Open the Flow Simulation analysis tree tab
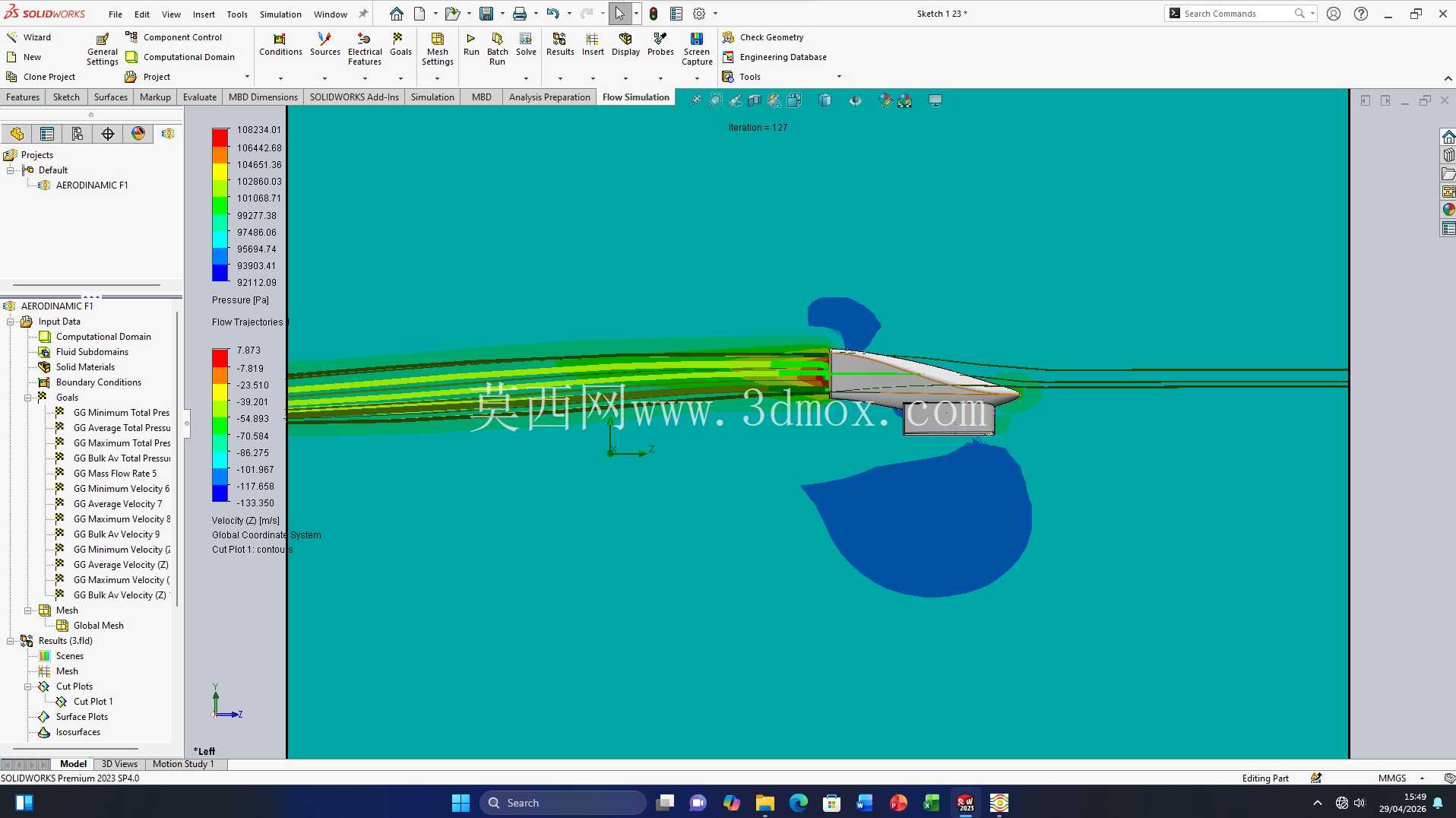Viewport: 1456px width, 818px height. point(168,134)
